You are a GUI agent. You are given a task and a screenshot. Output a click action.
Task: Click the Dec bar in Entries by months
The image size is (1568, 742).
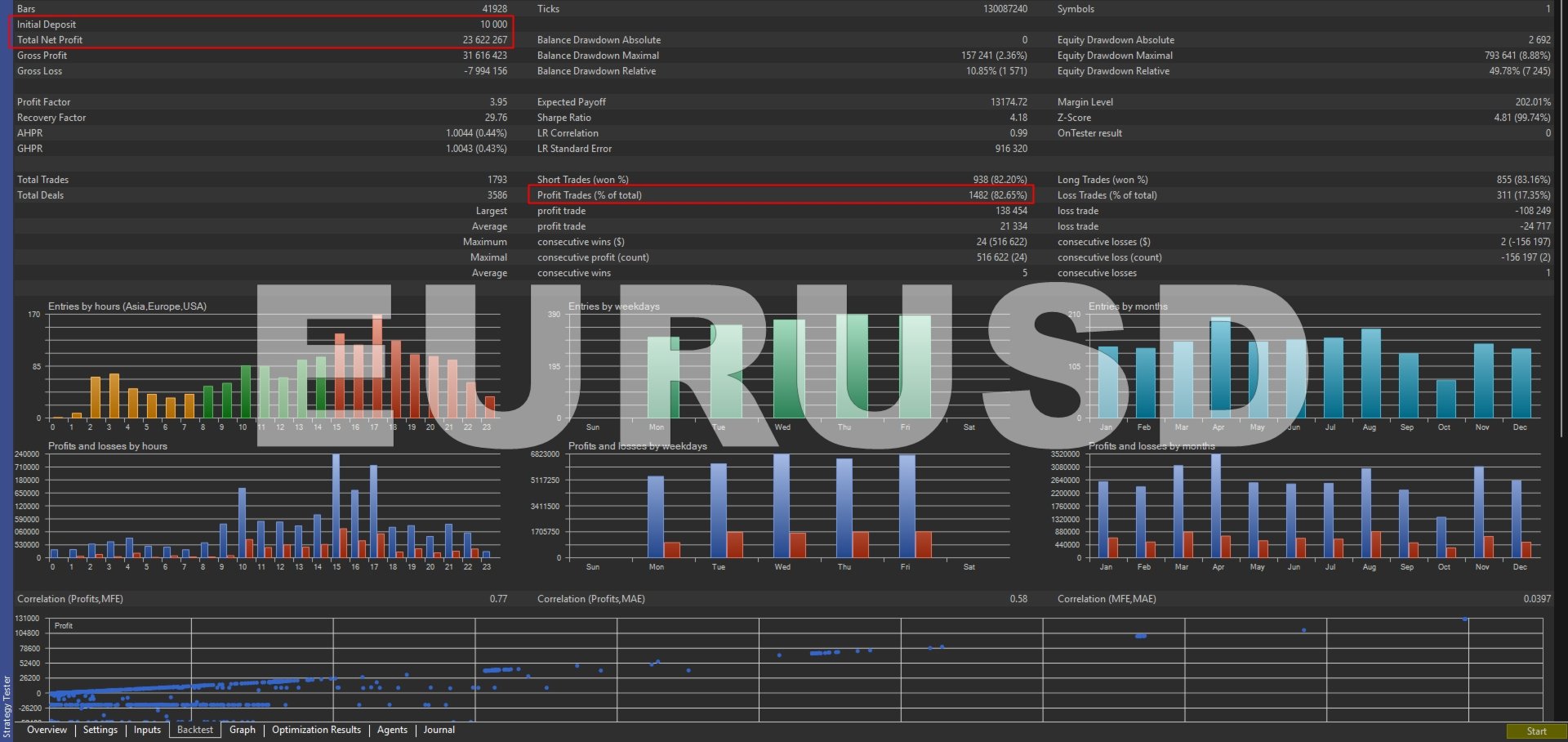pyautogui.click(x=1521, y=383)
